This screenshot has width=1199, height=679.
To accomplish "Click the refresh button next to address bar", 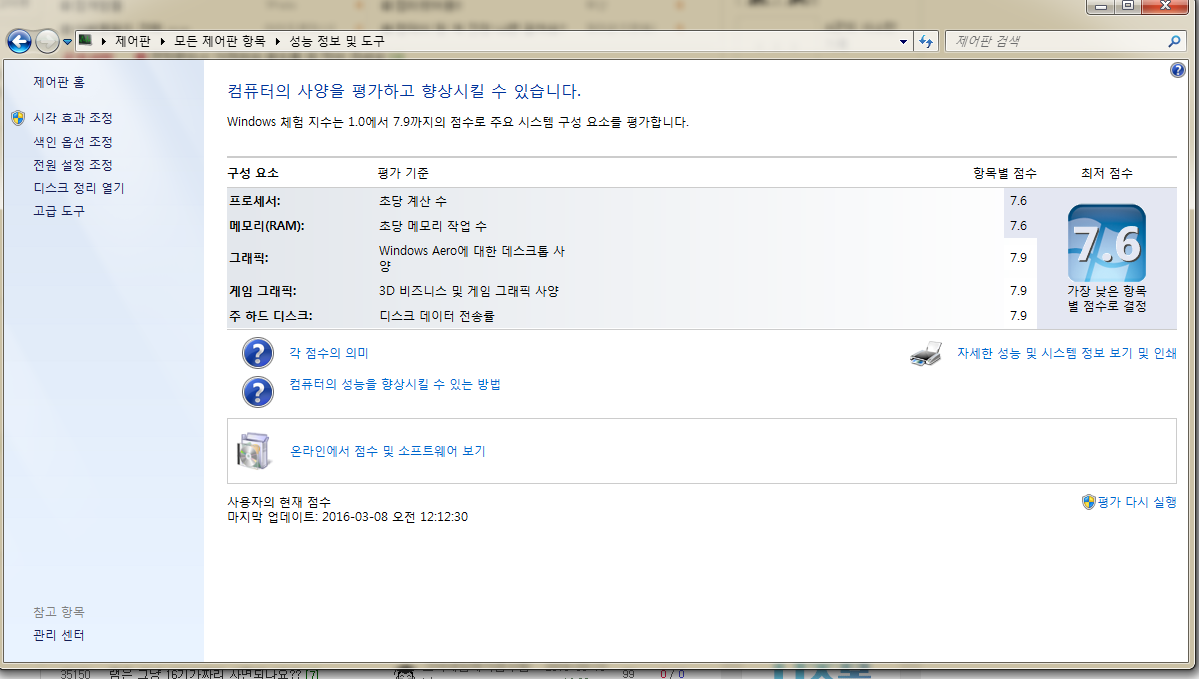I will (x=926, y=41).
